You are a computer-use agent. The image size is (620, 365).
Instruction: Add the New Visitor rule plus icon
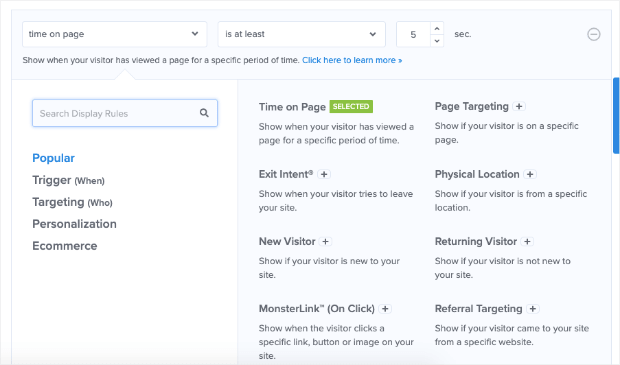pyautogui.click(x=325, y=242)
